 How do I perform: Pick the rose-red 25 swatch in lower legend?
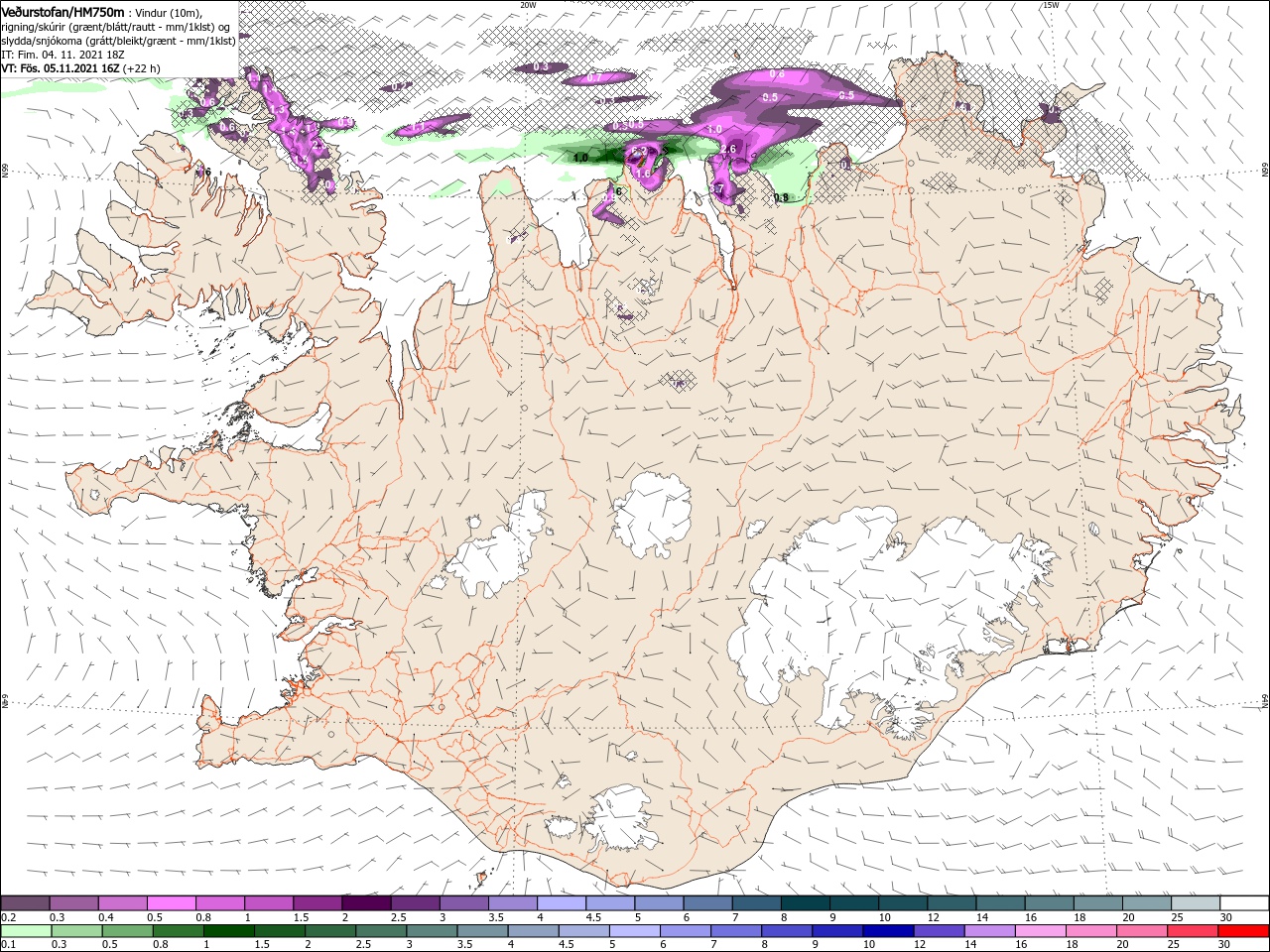(1193, 931)
